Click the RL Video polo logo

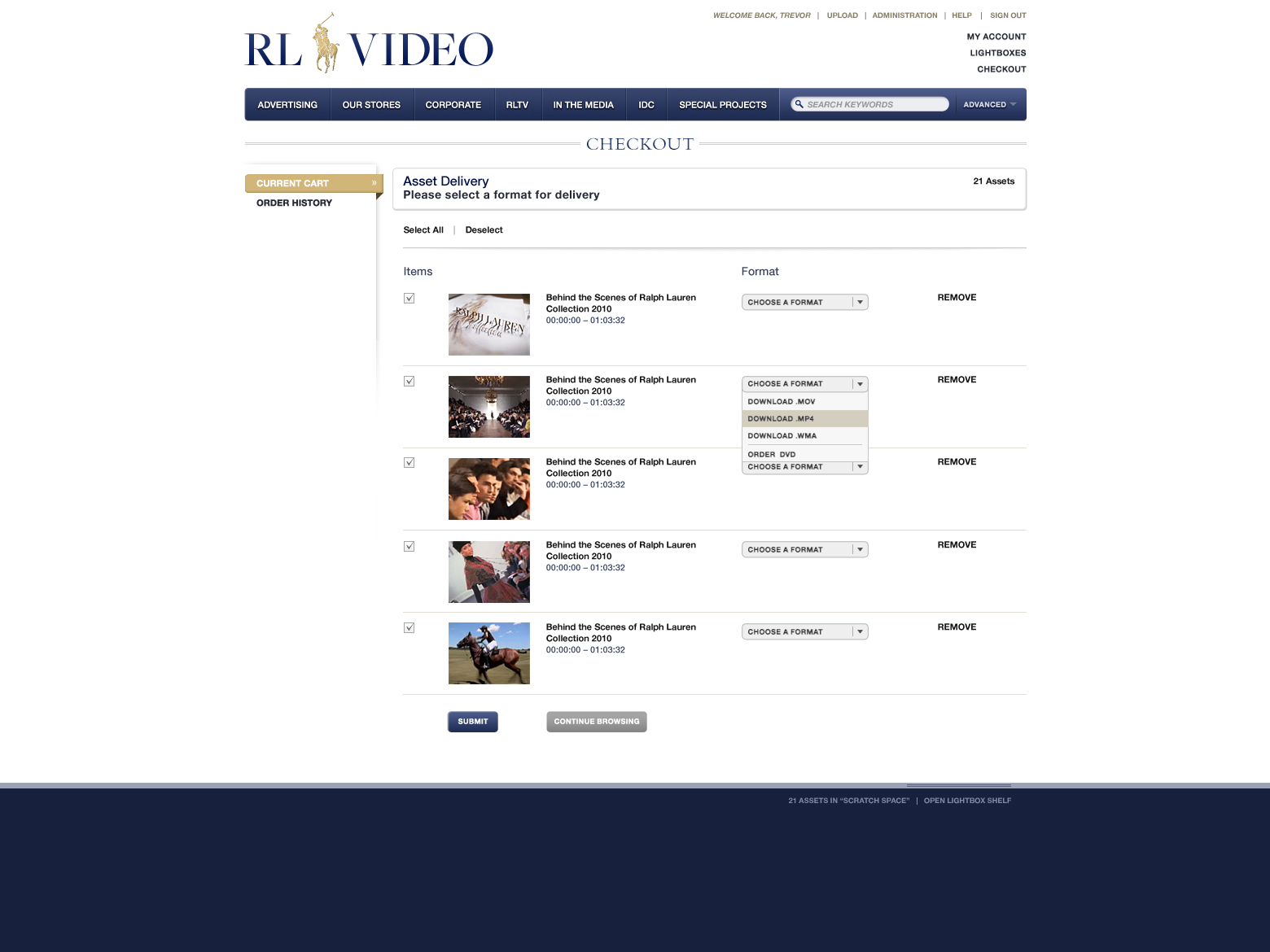click(369, 44)
